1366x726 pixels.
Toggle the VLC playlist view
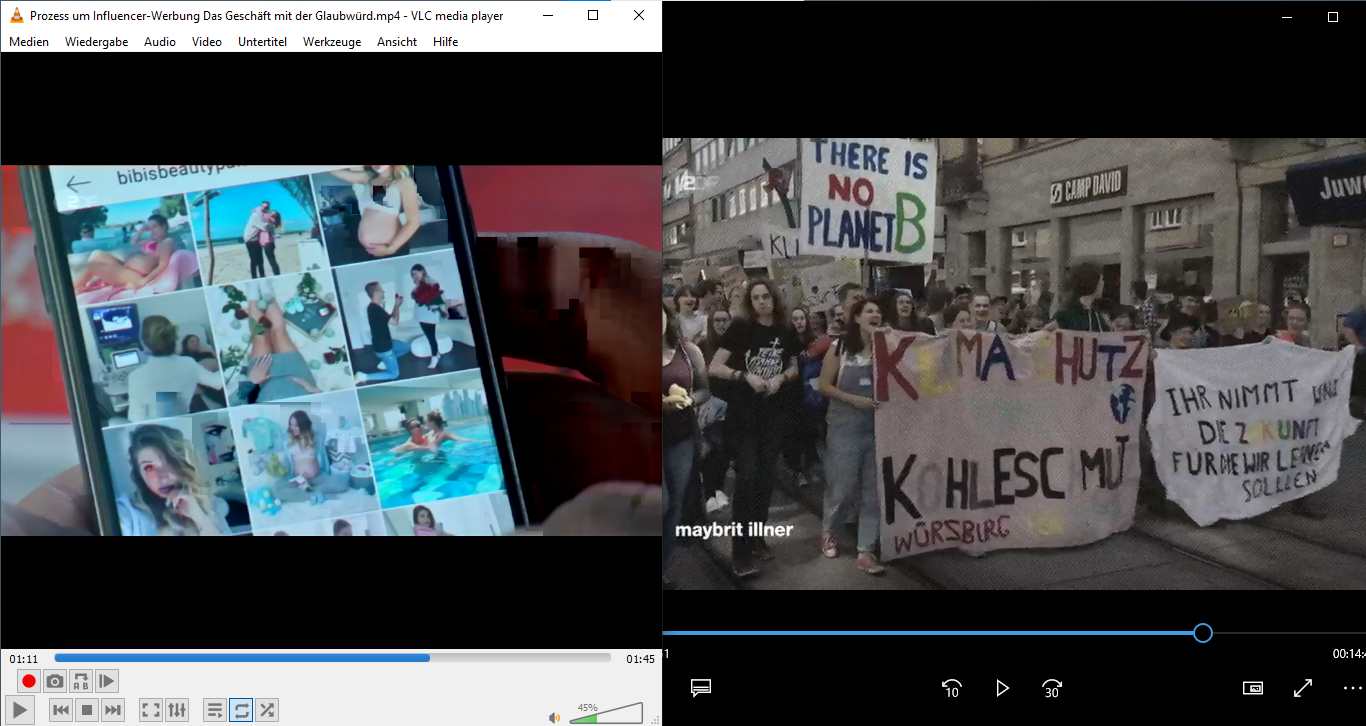(x=215, y=710)
